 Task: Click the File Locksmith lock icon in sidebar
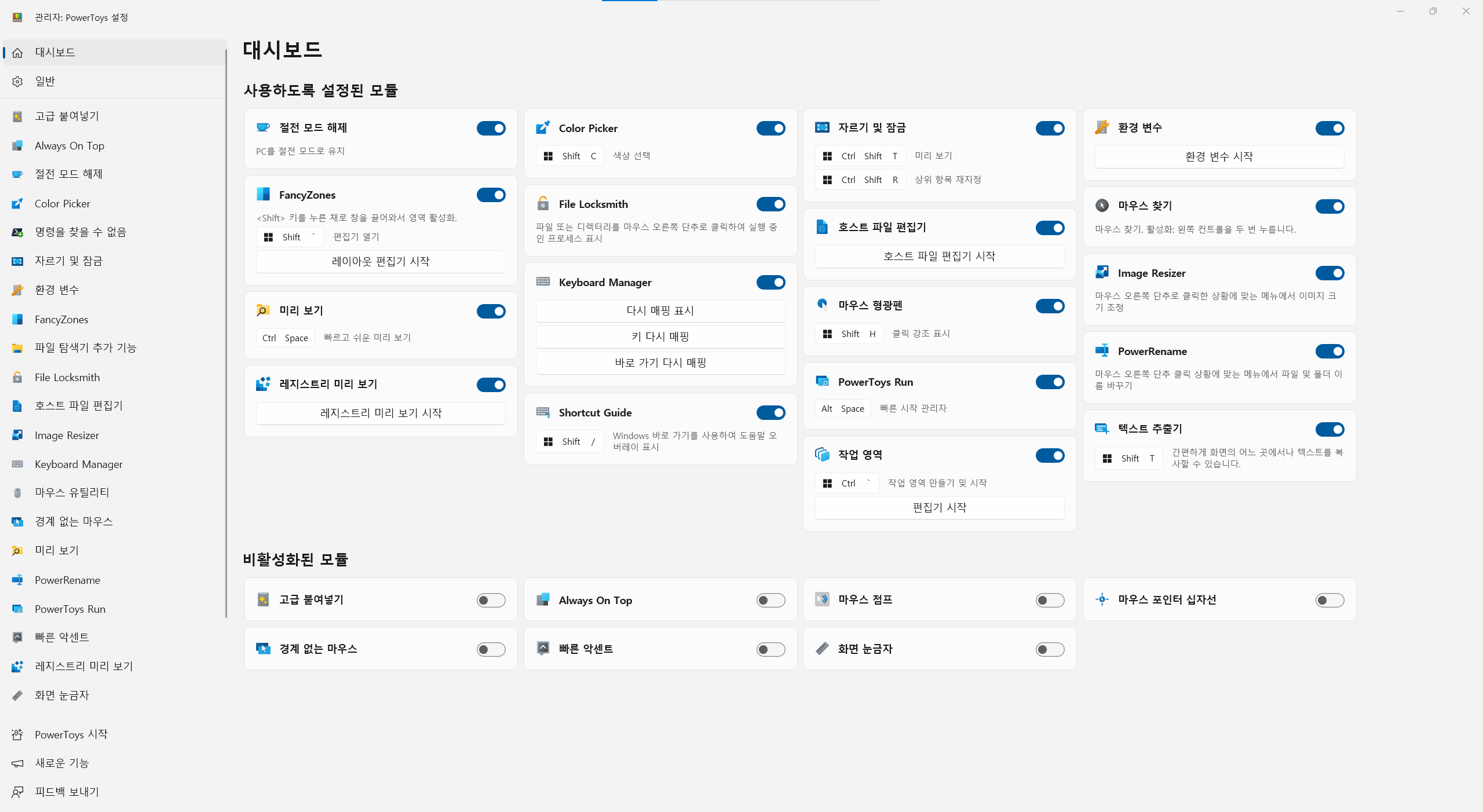[17, 377]
